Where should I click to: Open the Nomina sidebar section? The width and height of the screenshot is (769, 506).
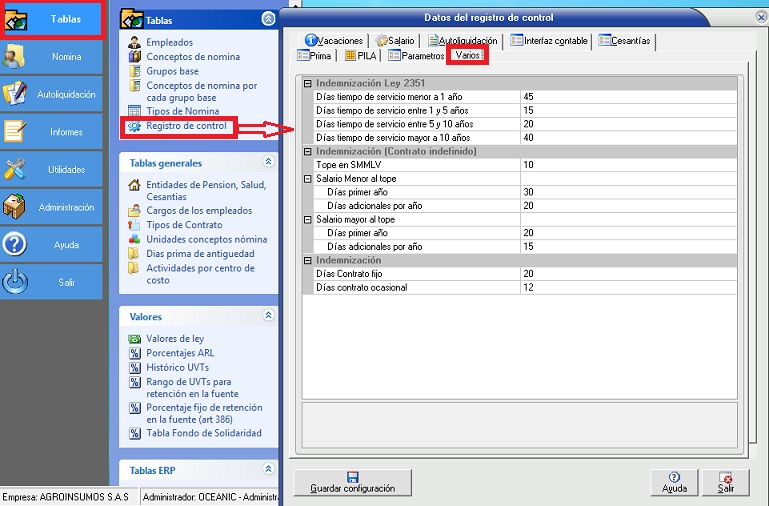pyautogui.click(x=52, y=57)
